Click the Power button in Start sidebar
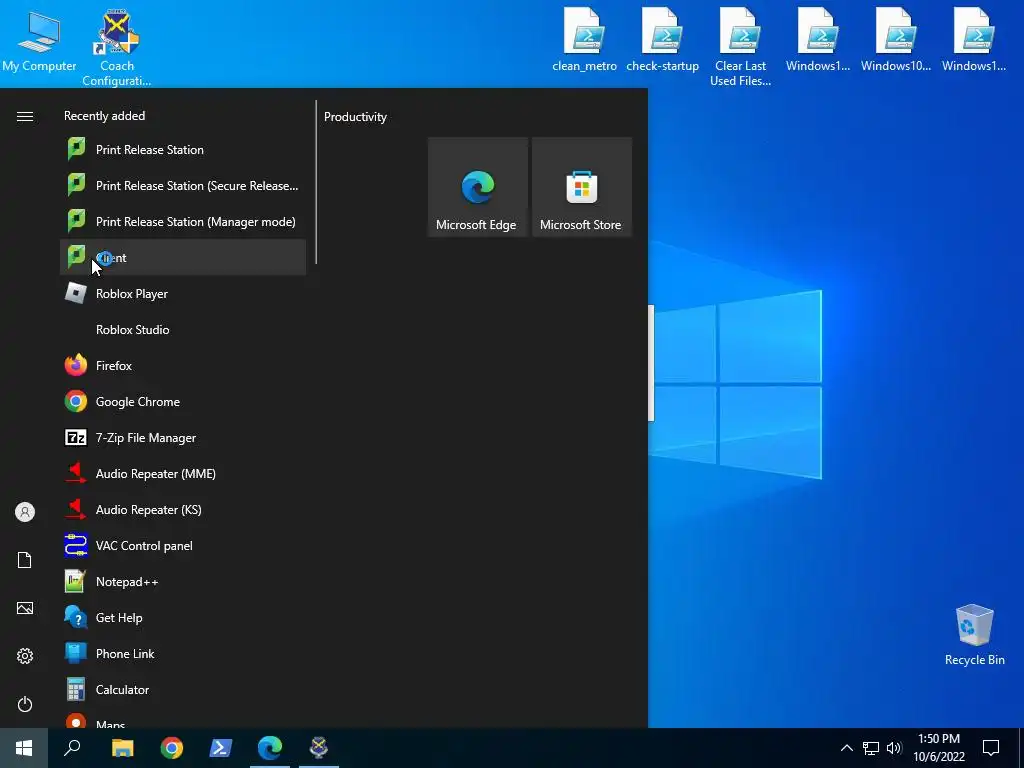This screenshot has height=768, width=1024. coord(25,704)
